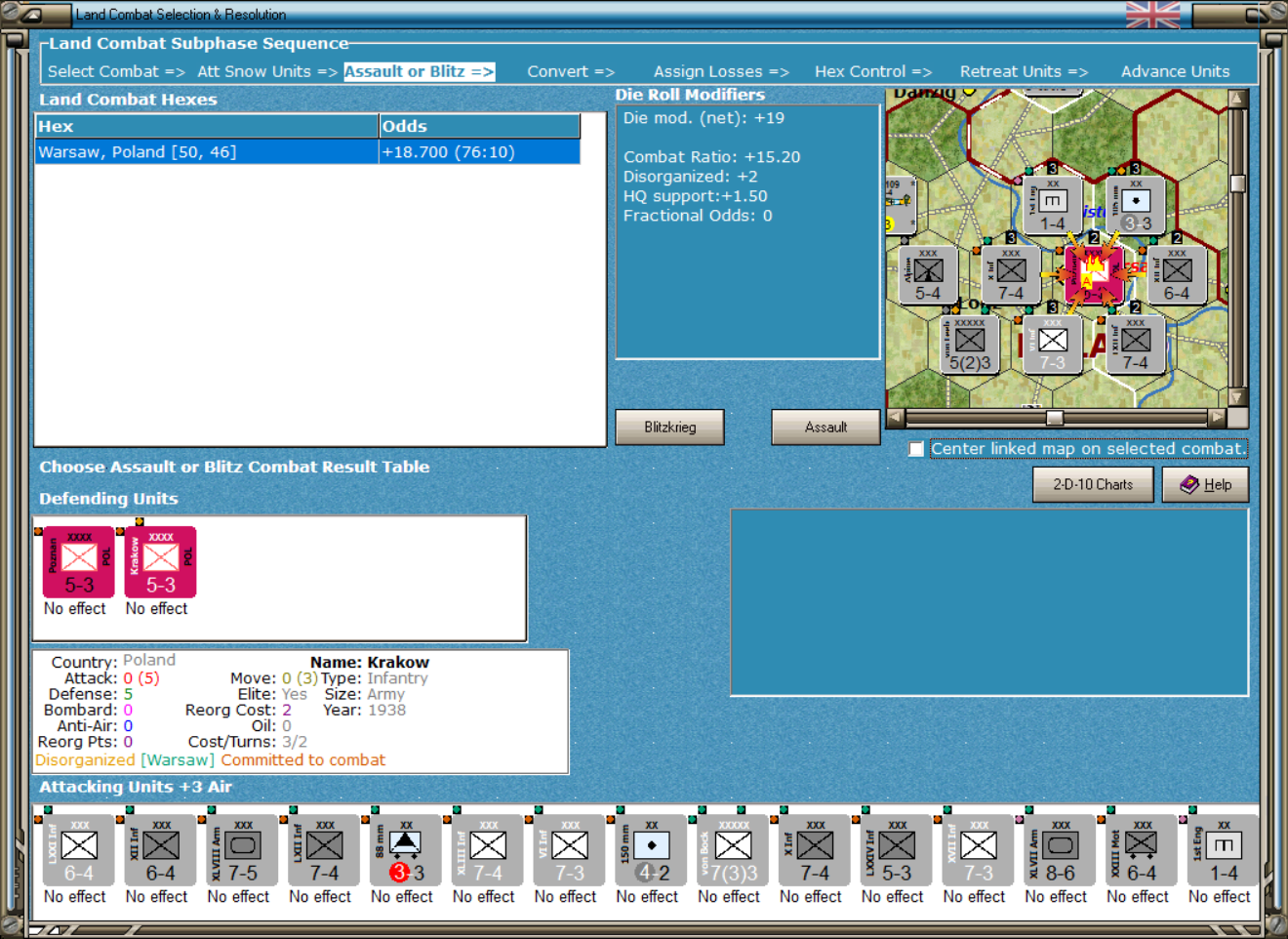Click the X Inf 7-4 counter on map
The height and width of the screenshot is (939, 1288).
[1011, 275]
